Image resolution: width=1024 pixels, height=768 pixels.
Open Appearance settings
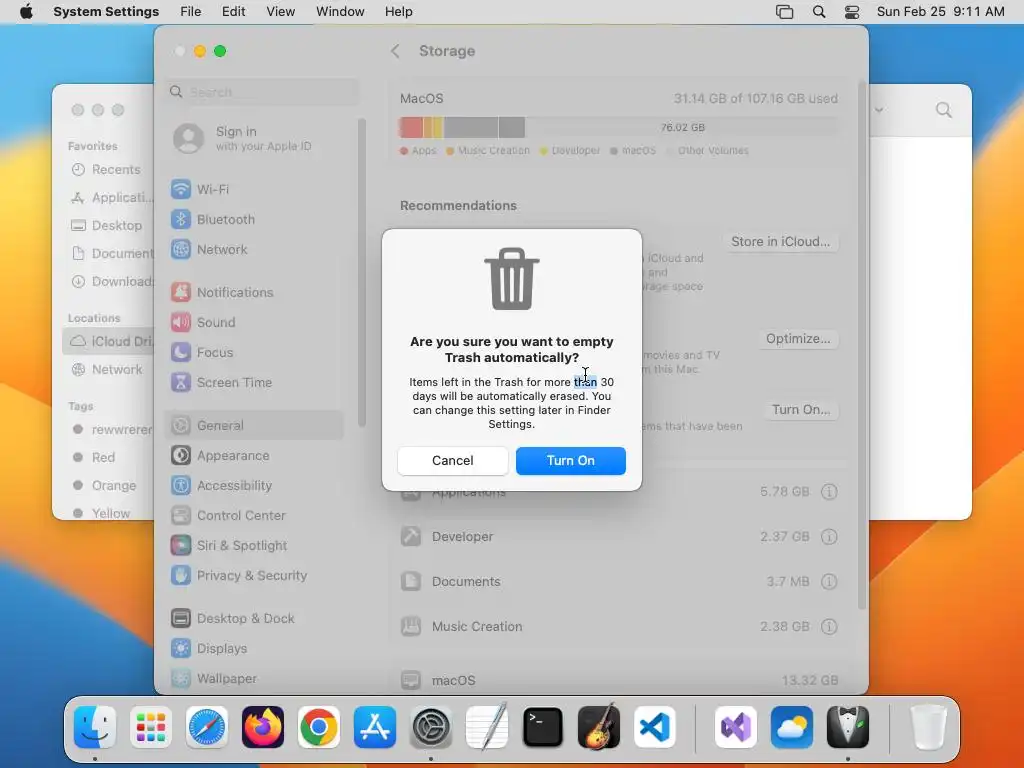coord(255,455)
